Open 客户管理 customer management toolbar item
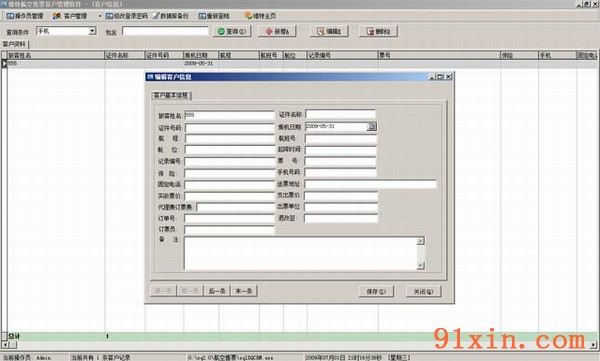This screenshot has height=361, width=600. tap(70, 16)
